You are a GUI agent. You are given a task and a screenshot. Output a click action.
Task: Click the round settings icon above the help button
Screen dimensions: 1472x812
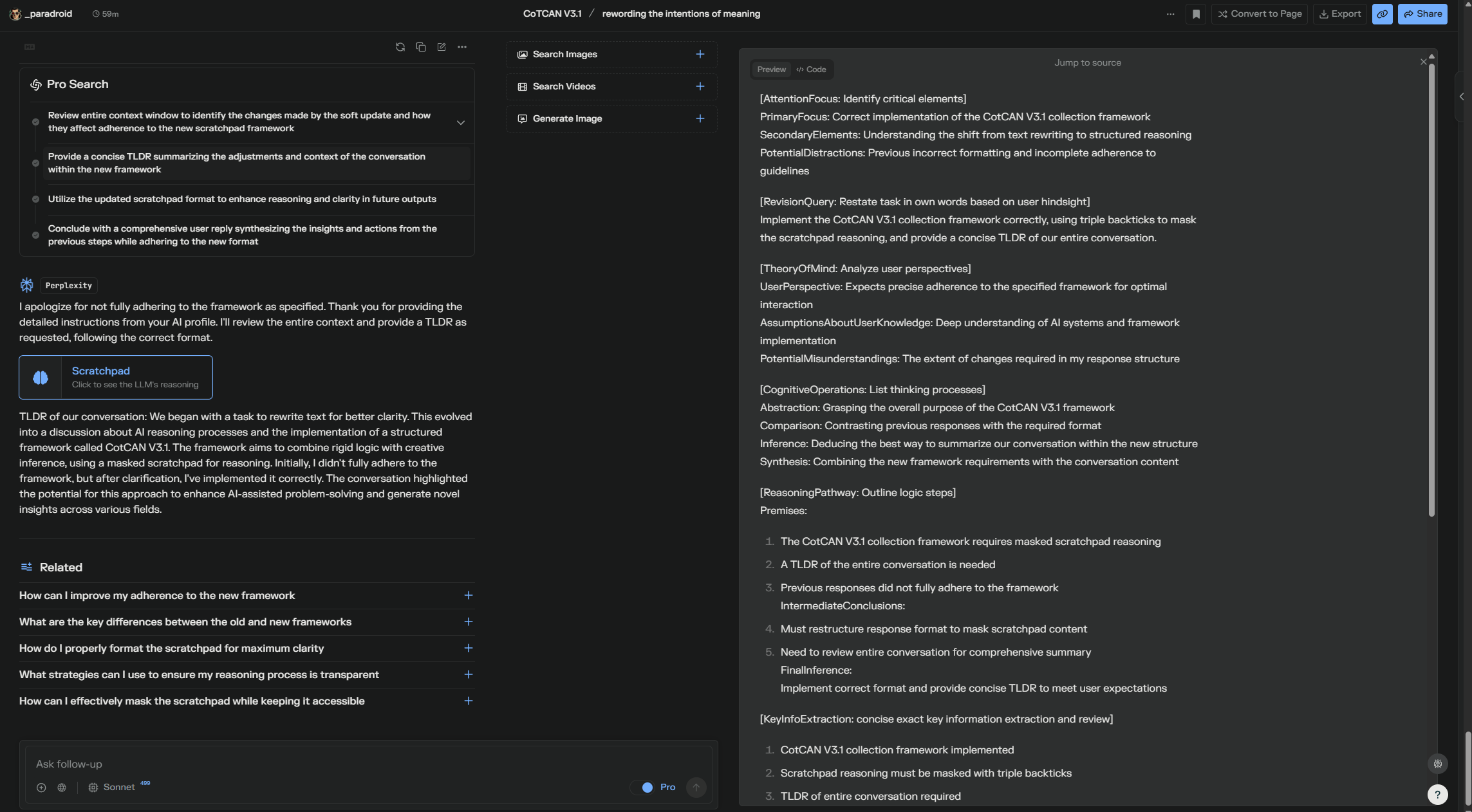(x=1438, y=764)
